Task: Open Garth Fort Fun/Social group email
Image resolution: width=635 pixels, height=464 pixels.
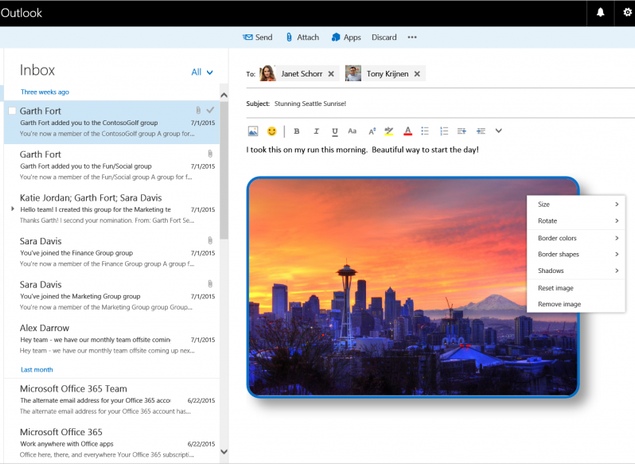Action: coord(112,165)
